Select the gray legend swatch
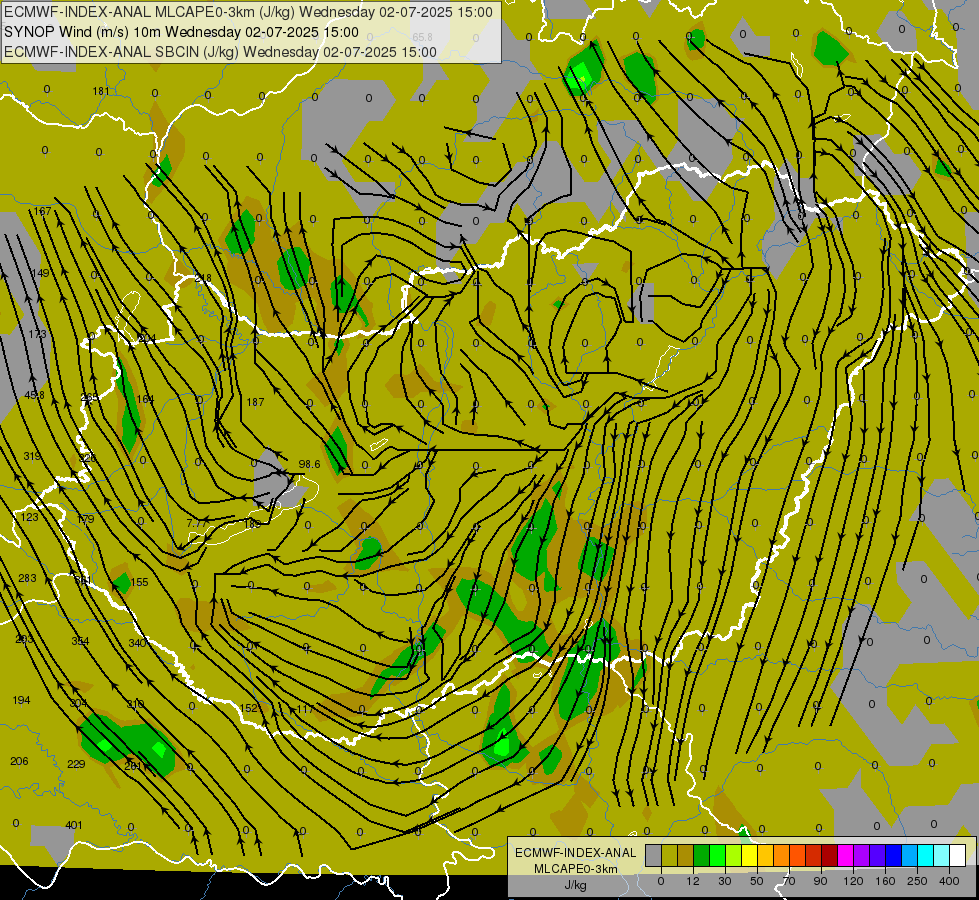The height and width of the screenshot is (900, 979). [653, 855]
